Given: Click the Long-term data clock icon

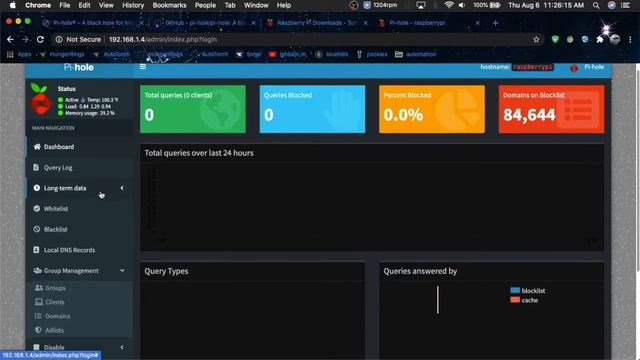Looking at the screenshot, I should (x=37, y=188).
